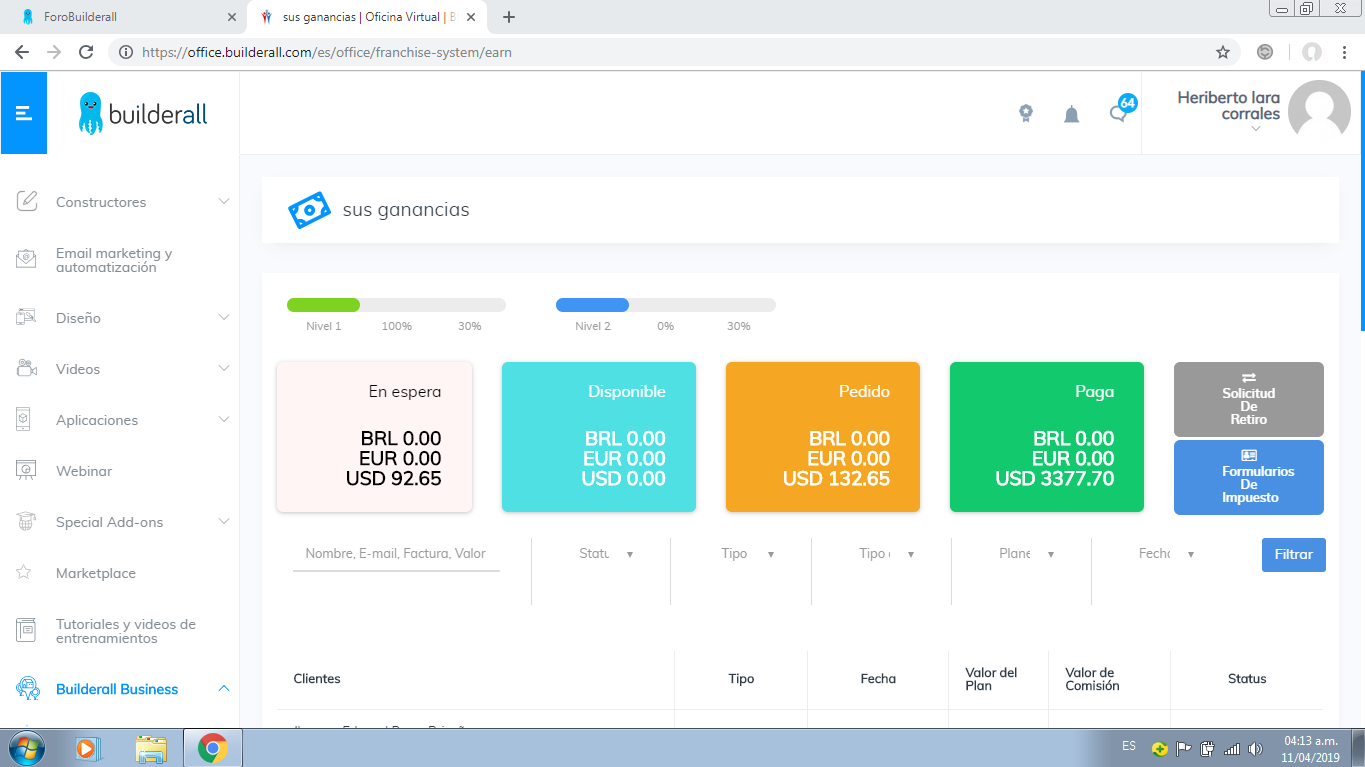Click the Builderall Business icon

pos(27,688)
